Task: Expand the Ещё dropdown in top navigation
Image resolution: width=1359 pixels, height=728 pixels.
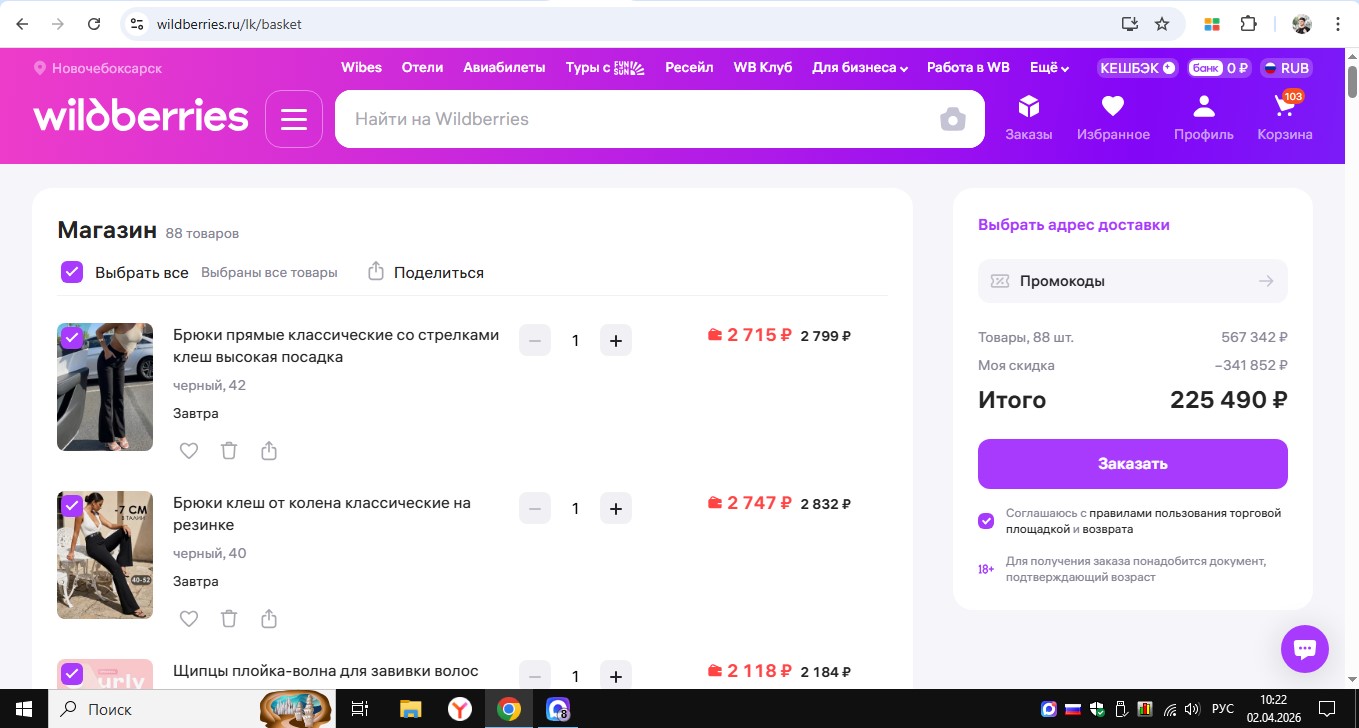Action: (1050, 68)
